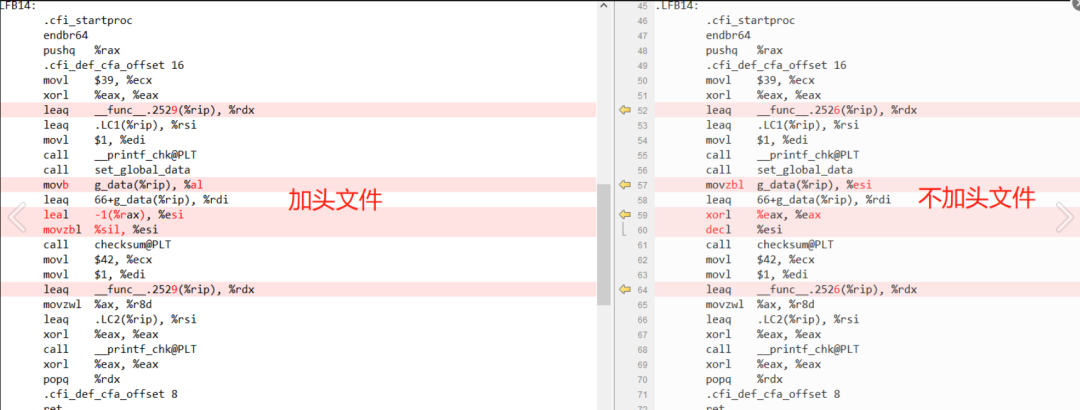This screenshot has width=1080, height=410.
Task: Select left pane 'call set_global_data' line
Action: pyautogui.click(x=116, y=170)
